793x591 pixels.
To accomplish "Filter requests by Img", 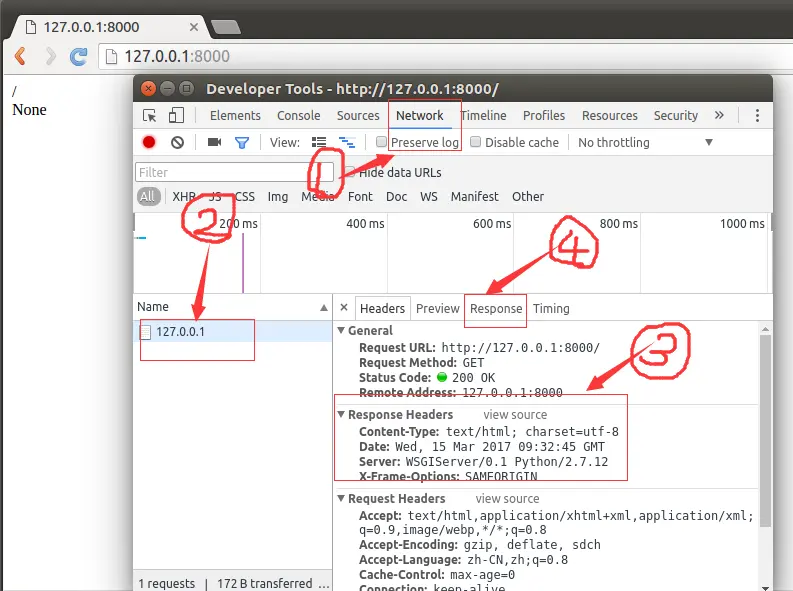I will (278, 197).
